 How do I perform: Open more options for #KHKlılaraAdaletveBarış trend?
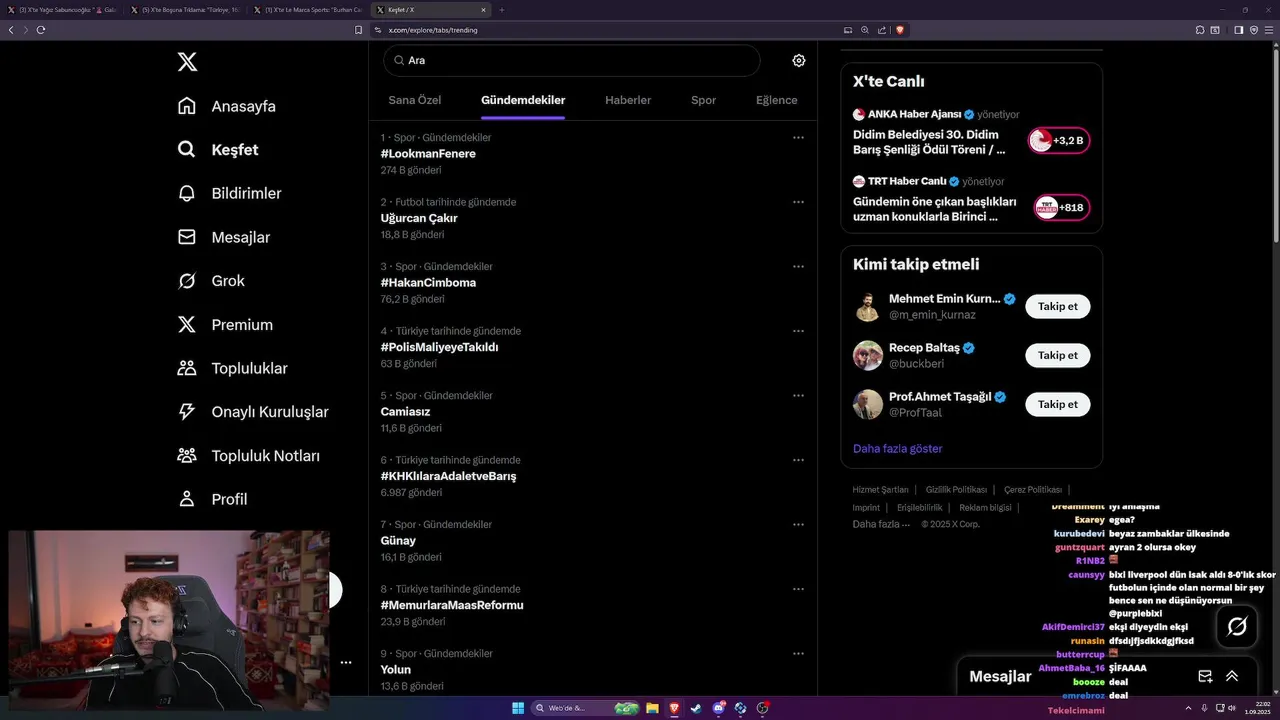tap(798, 460)
